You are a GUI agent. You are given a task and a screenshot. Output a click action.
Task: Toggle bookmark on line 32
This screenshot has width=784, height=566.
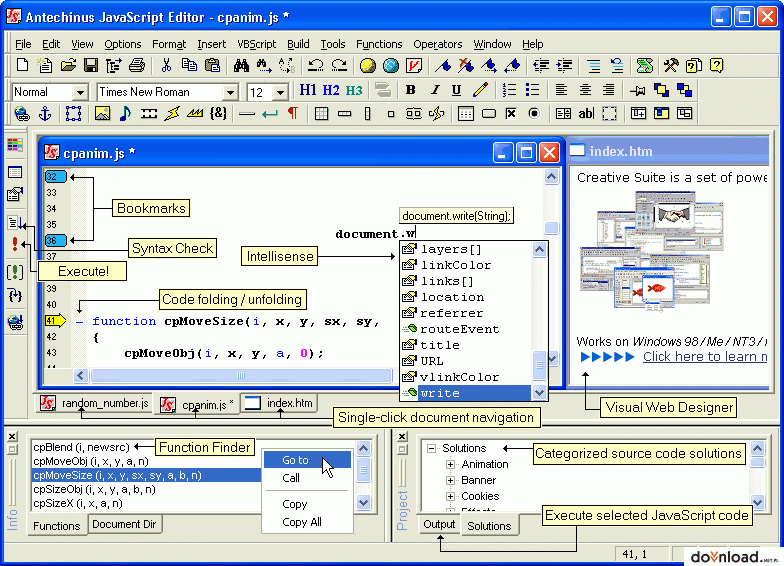(55, 176)
